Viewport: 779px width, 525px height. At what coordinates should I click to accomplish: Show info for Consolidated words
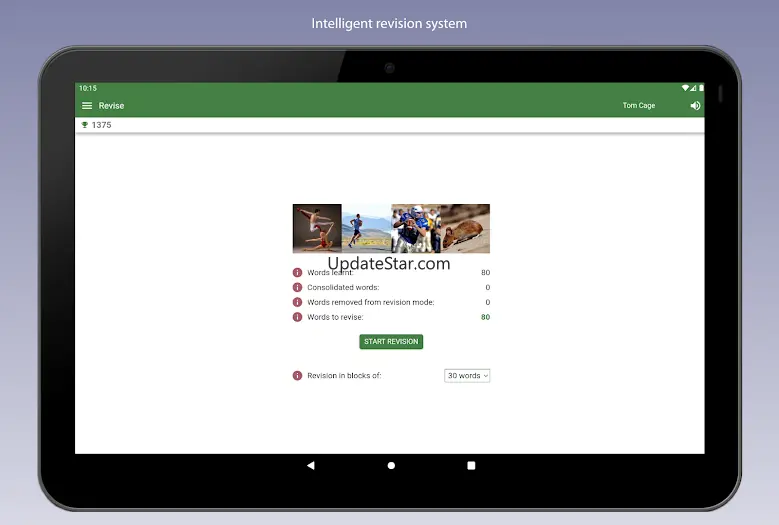tap(297, 288)
